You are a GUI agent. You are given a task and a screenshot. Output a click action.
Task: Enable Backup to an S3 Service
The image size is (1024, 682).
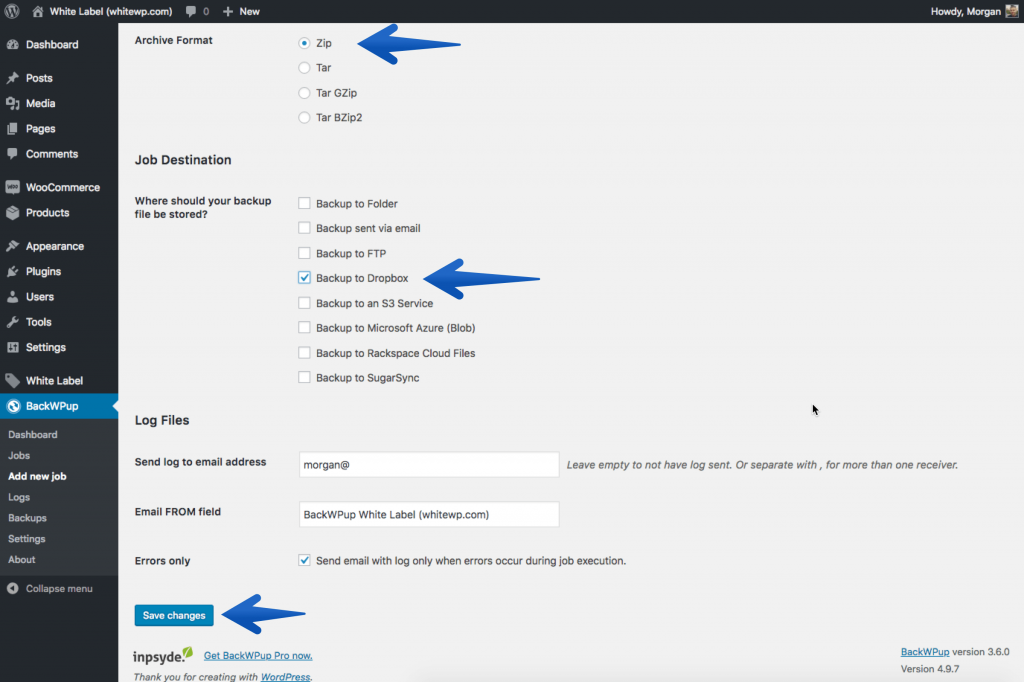(x=304, y=303)
